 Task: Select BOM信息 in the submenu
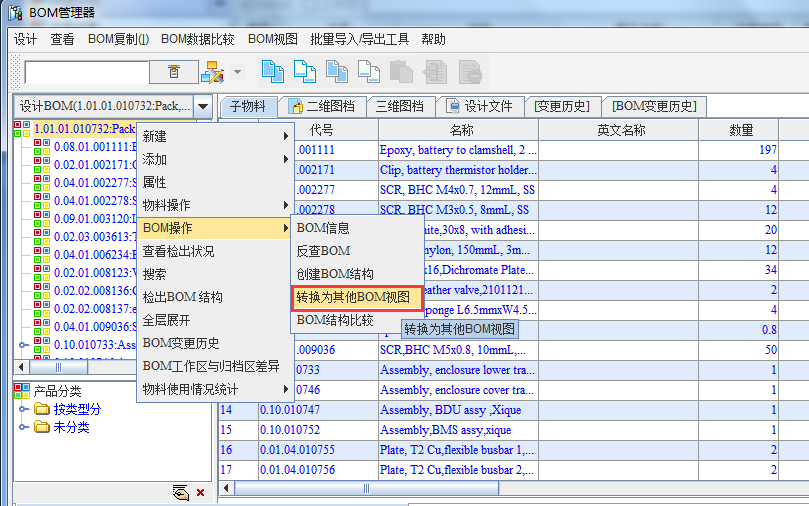357,228
